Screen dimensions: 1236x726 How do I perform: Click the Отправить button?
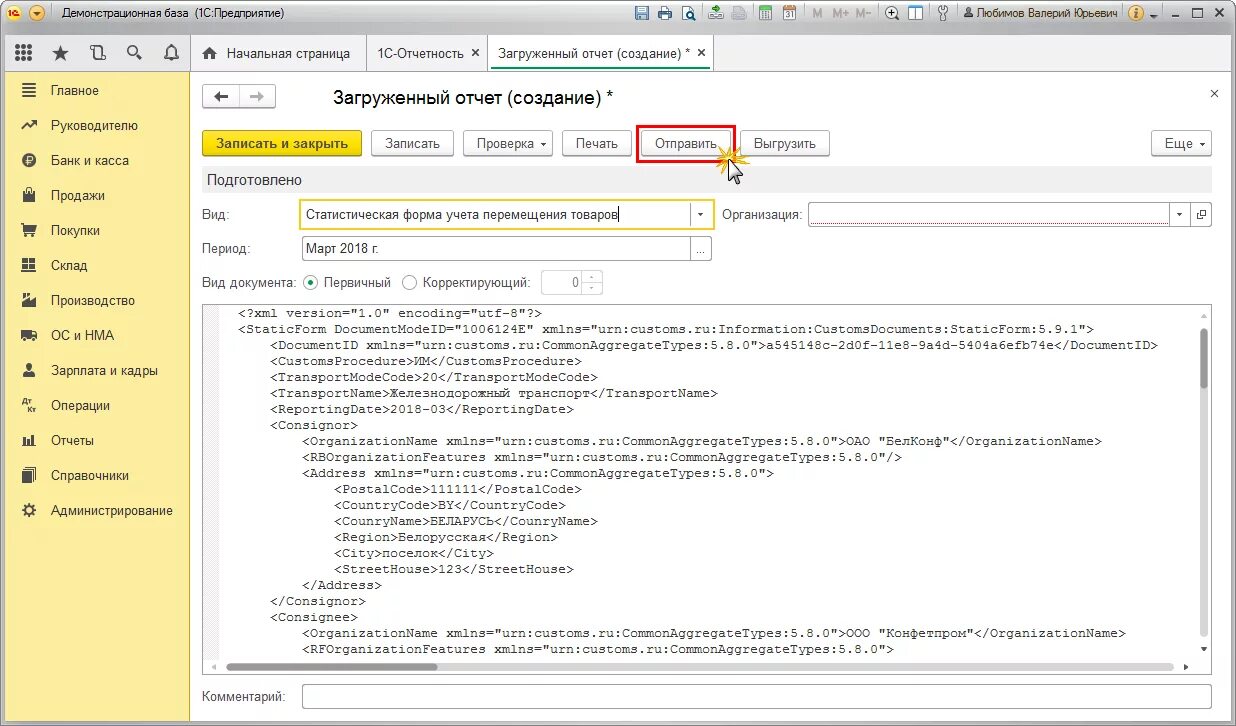tap(685, 143)
